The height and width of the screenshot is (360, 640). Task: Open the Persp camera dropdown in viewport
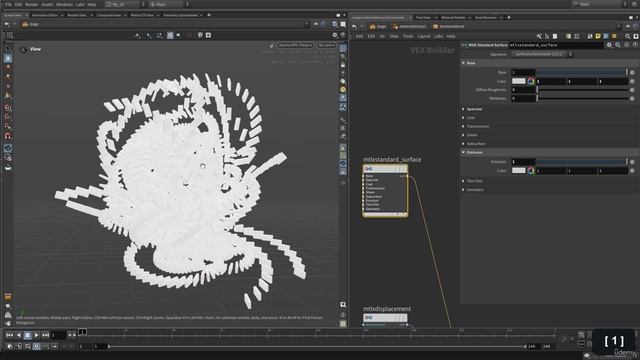(295, 45)
